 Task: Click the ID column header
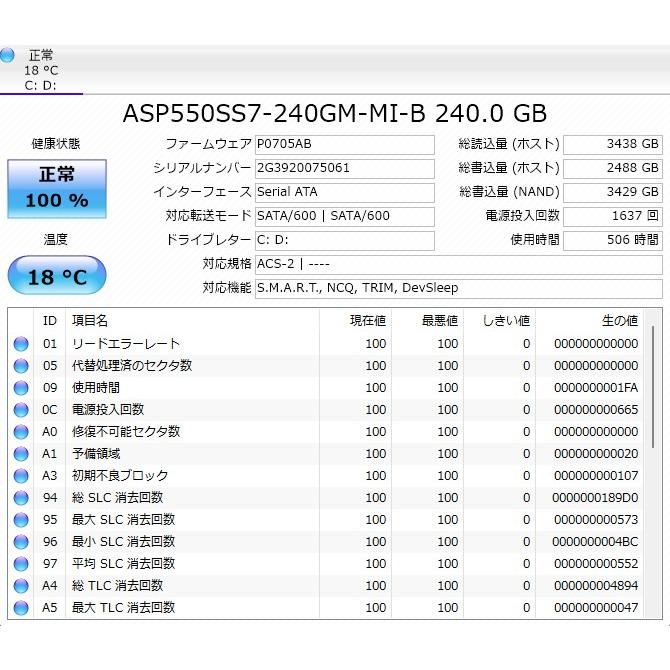pos(50,320)
